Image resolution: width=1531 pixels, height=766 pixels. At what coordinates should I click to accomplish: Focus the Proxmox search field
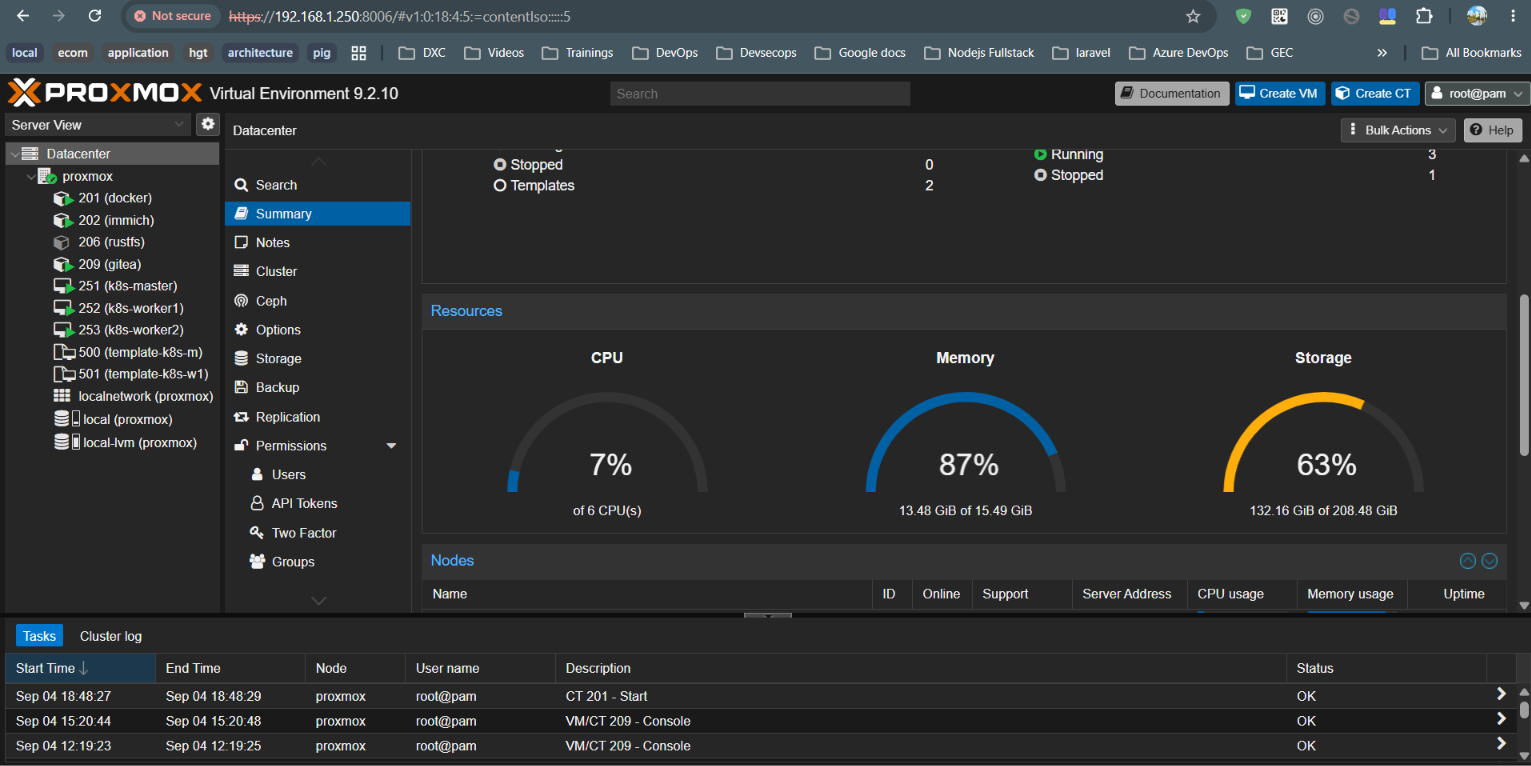[x=760, y=94]
